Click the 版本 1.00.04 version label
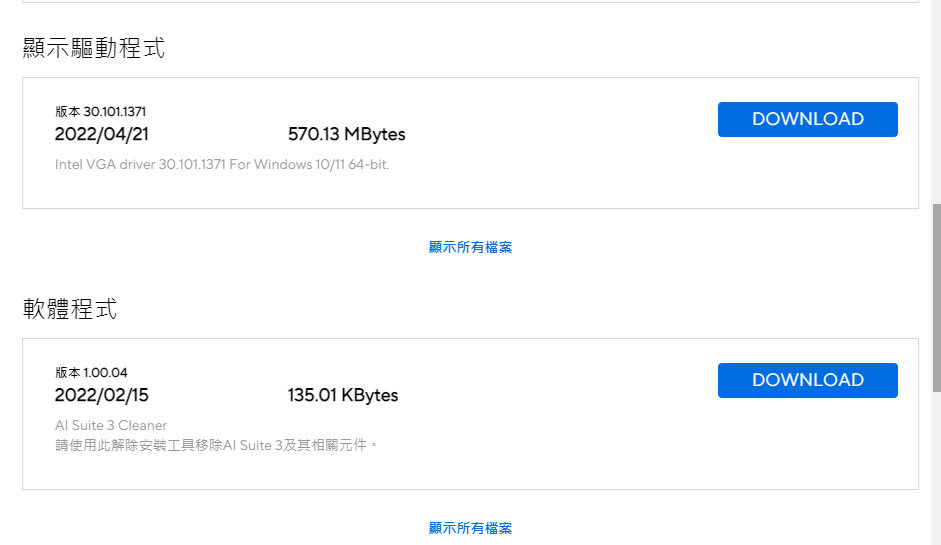 [91, 373]
